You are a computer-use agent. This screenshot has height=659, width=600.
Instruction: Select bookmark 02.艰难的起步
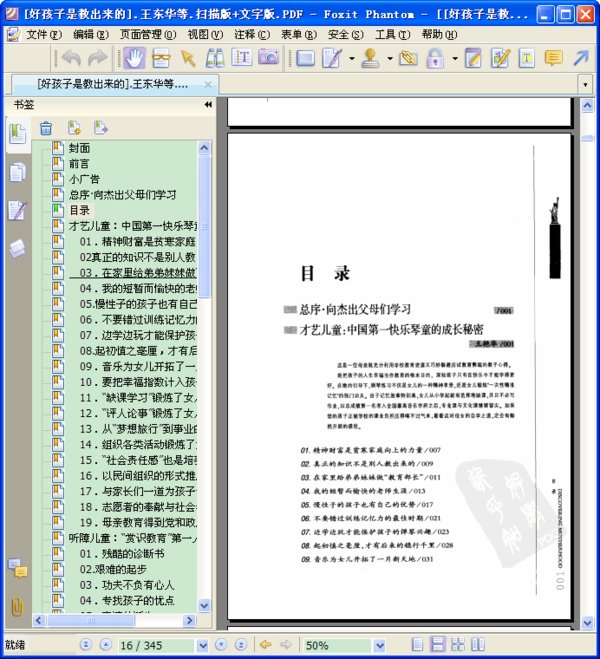113,569
